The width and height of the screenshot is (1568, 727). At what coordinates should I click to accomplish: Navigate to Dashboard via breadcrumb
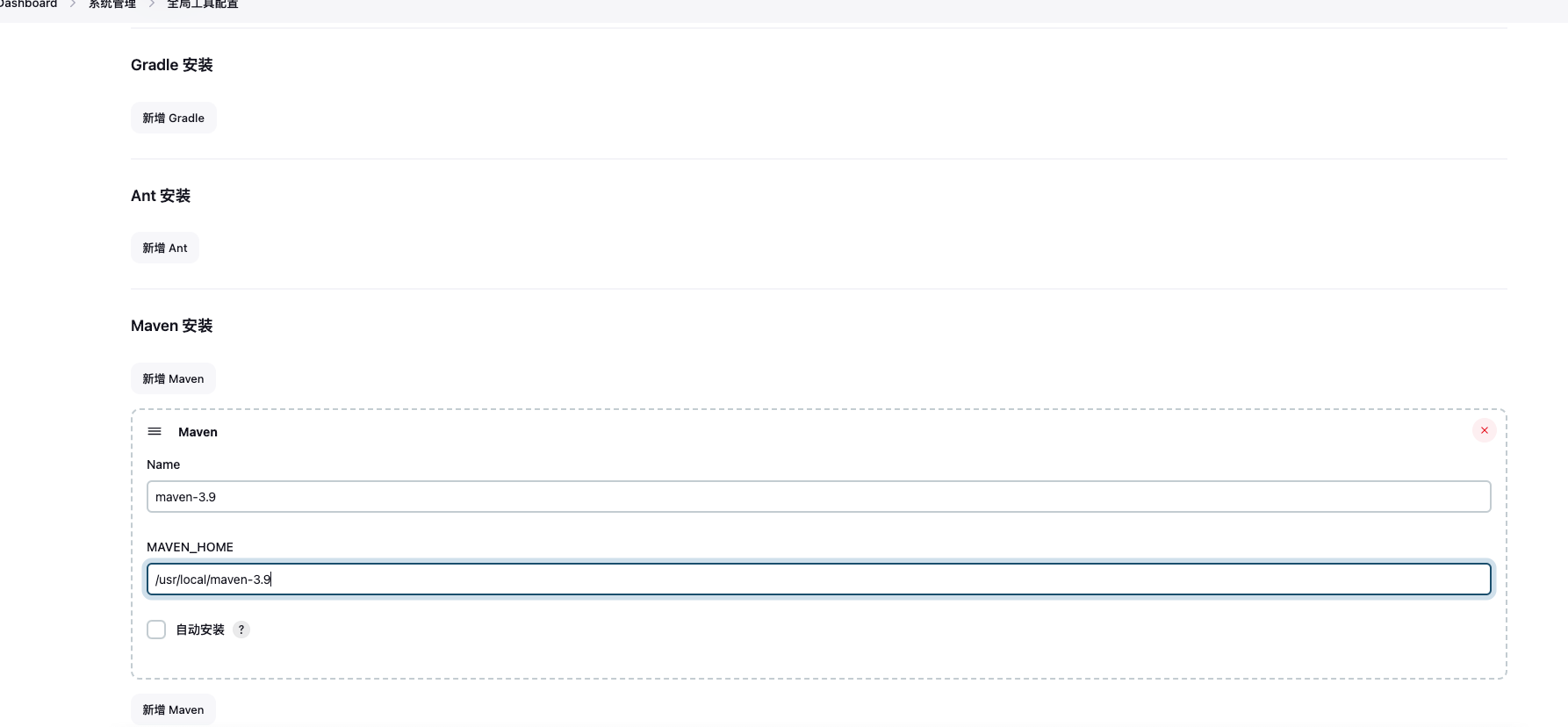(x=26, y=4)
